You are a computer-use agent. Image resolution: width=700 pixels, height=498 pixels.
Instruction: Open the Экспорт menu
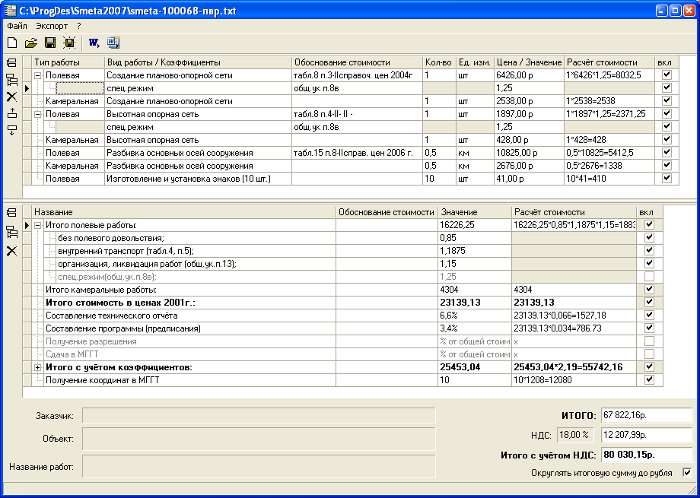(52, 26)
